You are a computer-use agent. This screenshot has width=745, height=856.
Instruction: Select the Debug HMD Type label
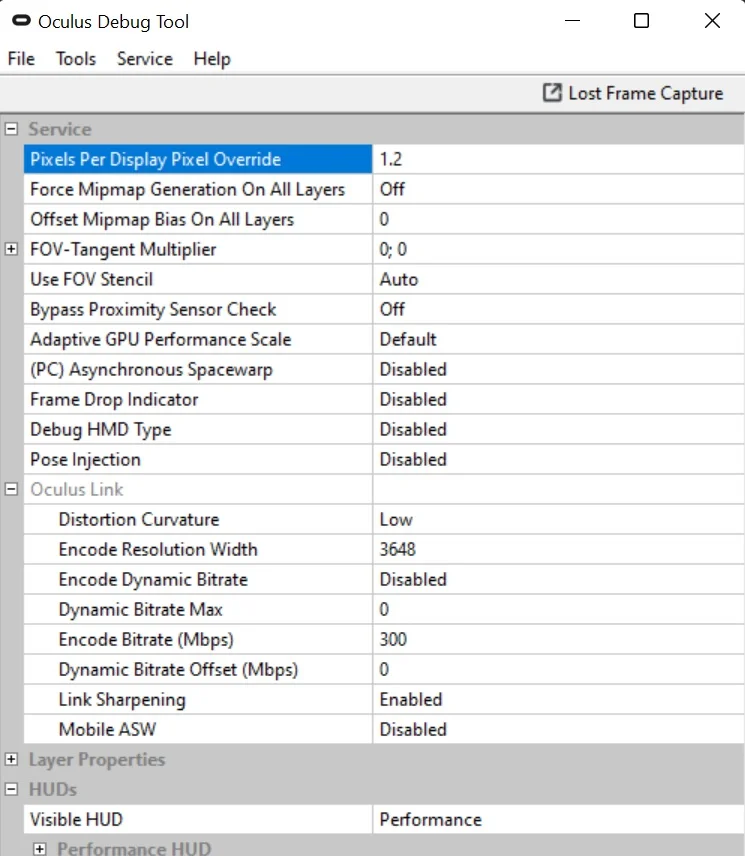[x=101, y=430]
